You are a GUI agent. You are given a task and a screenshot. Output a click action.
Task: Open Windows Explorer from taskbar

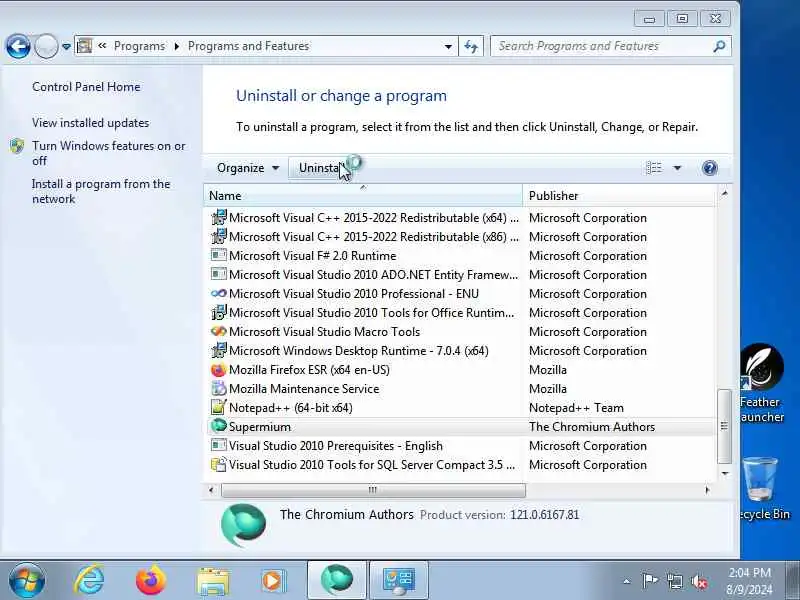point(213,581)
